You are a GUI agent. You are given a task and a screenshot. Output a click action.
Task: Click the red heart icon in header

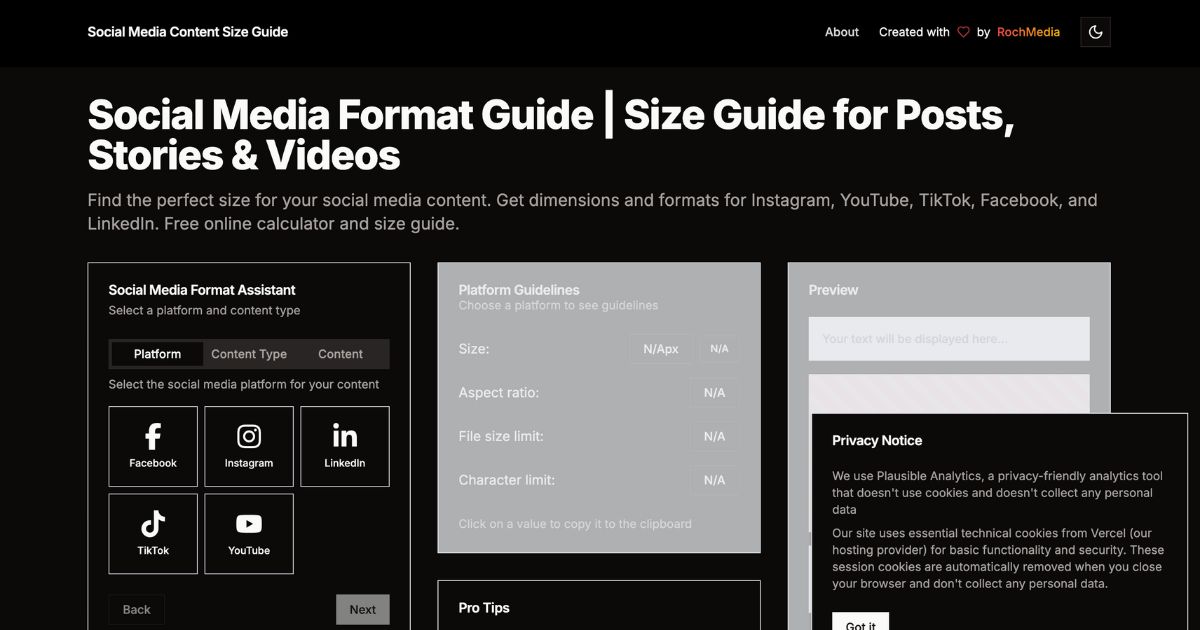click(x=963, y=32)
